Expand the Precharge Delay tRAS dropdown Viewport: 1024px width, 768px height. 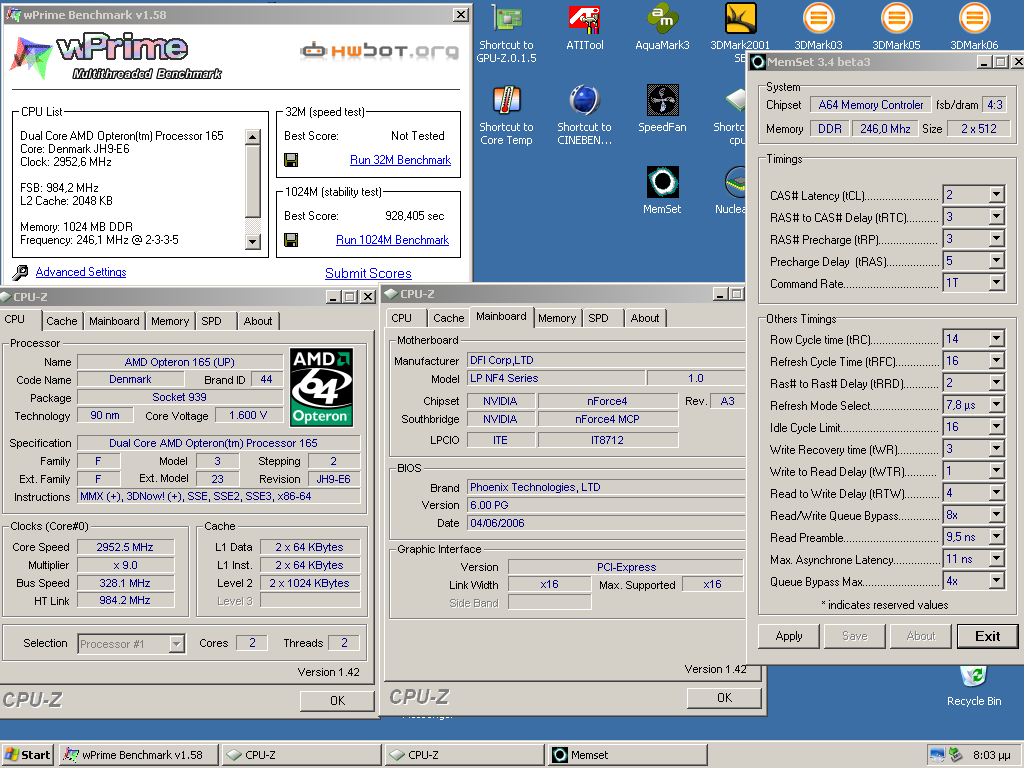pyautogui.click(x=997, y=261)
